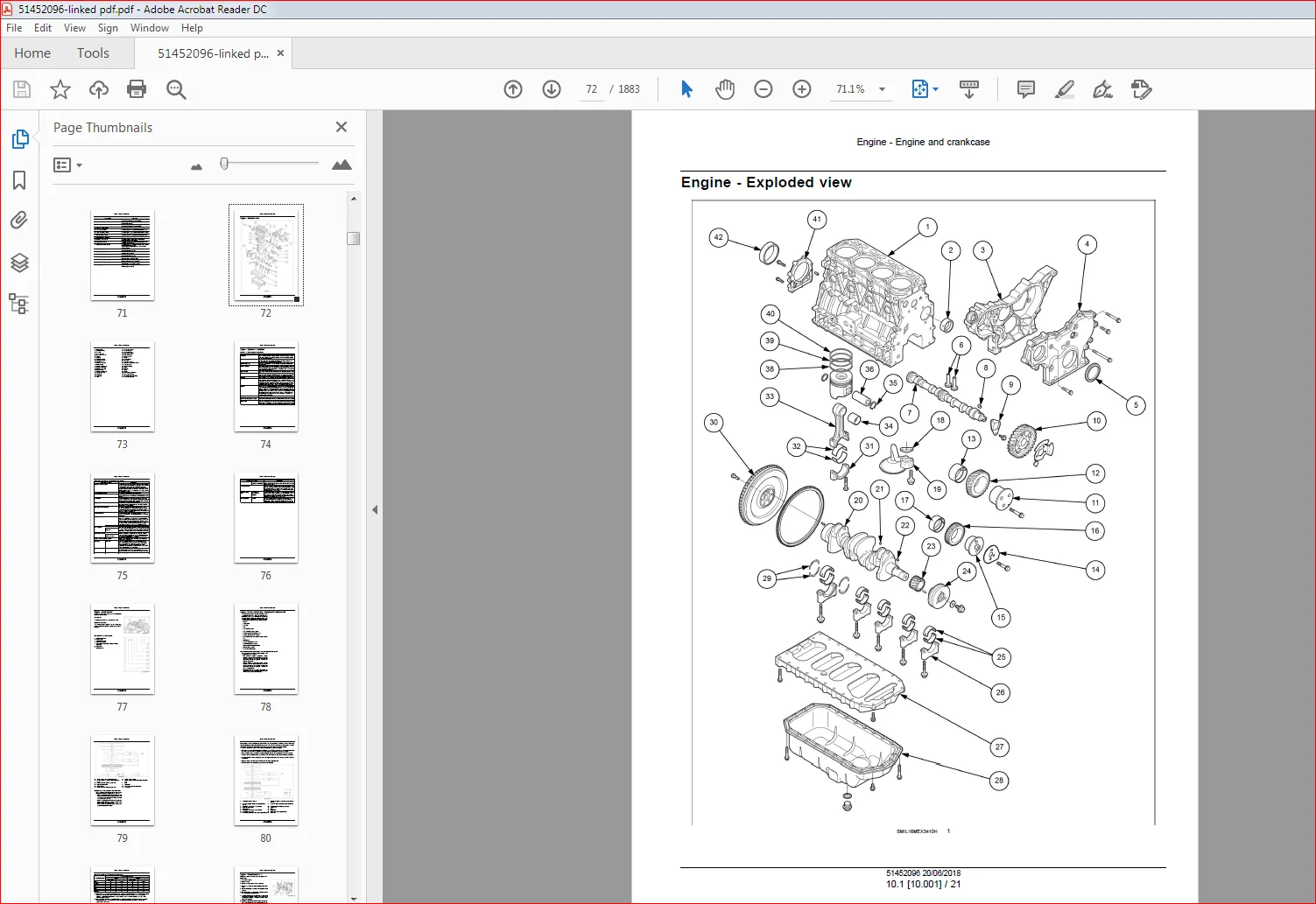Select page 74 thumbnail
Viewport: 1316px width, 904px height.
[x=266, y=387]
